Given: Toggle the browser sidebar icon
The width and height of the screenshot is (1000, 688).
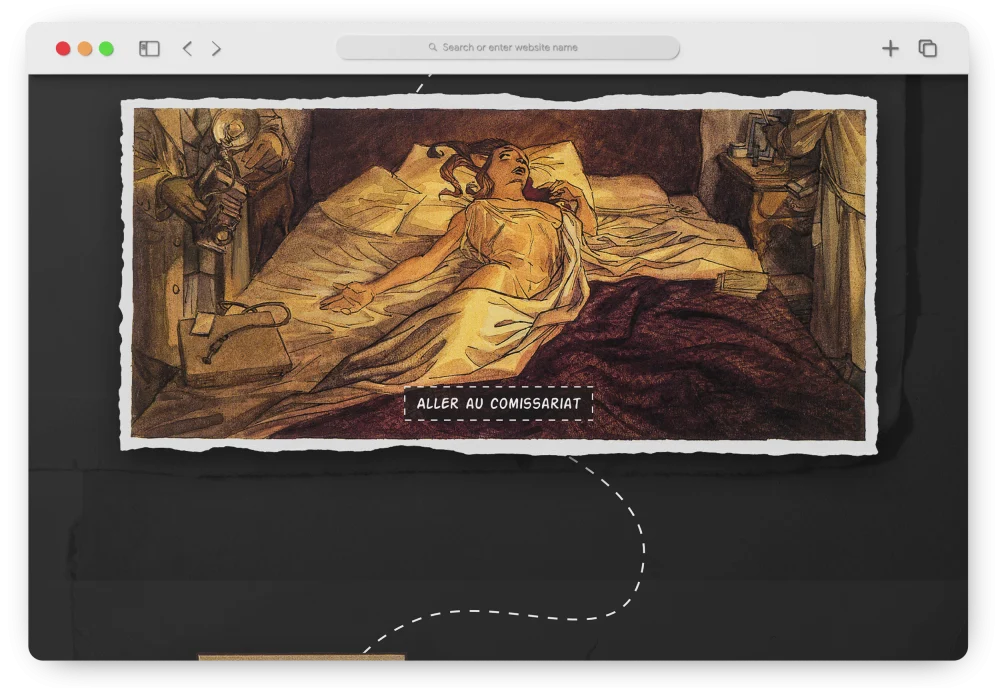Looking at the screenshot, I should (x=149, y=48).
